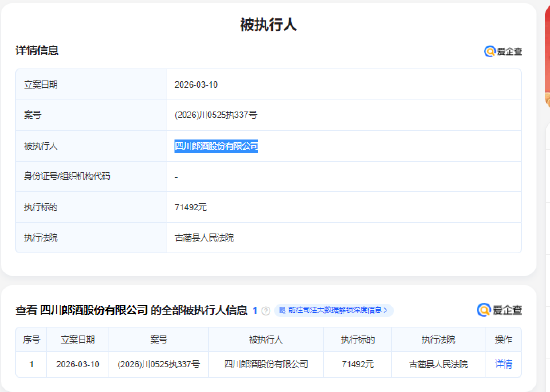
Task: Click (2026)川0525执337号 in the list row
Action: (x=159, y=364)
